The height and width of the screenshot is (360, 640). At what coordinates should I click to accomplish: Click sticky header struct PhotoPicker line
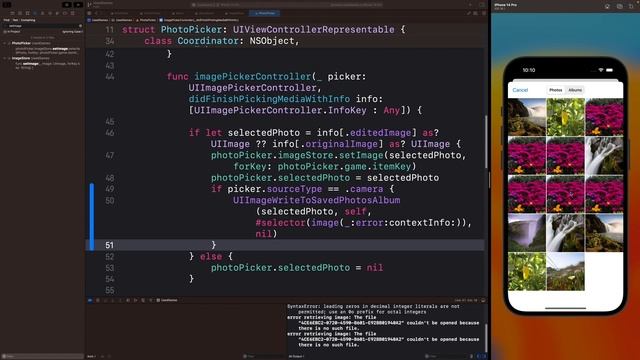[264, 29]
